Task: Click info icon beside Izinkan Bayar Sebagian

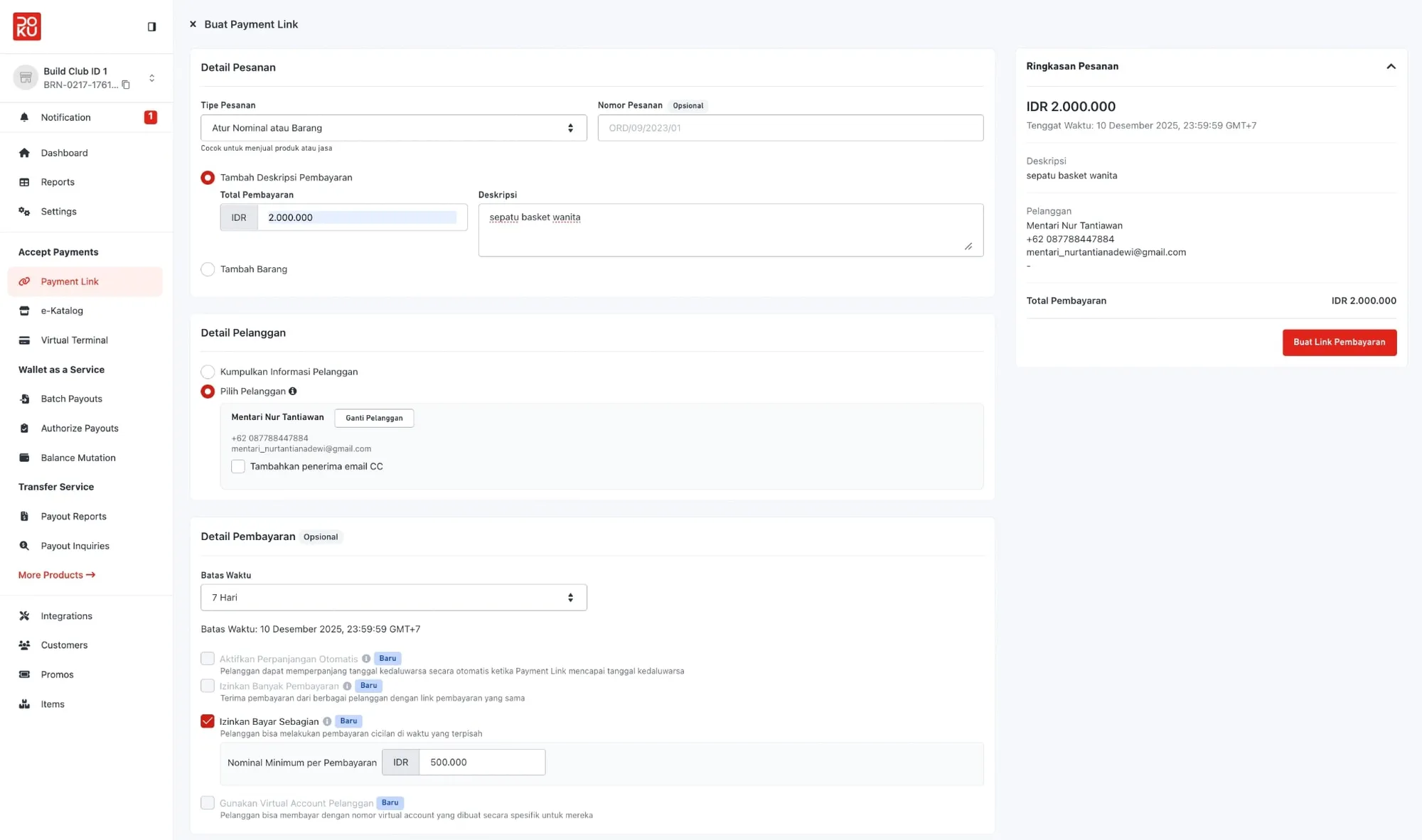Action: click(327, 721)
